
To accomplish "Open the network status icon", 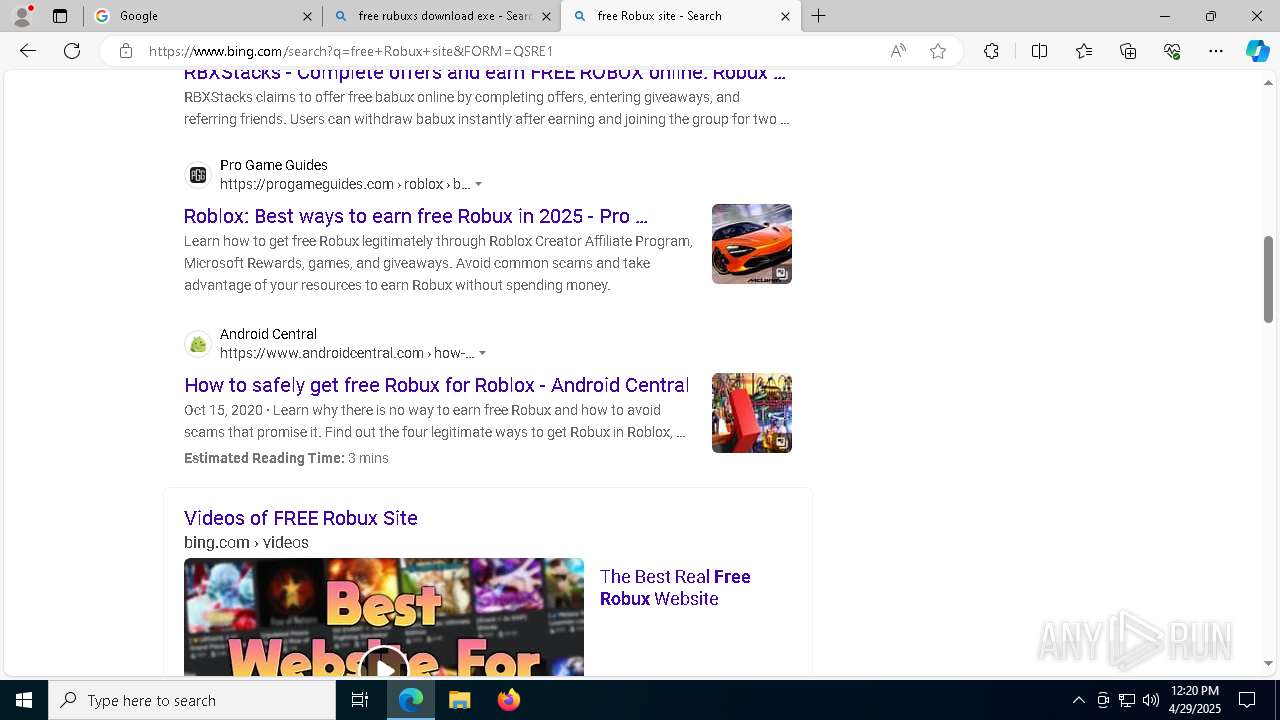I will [1127, 700].
